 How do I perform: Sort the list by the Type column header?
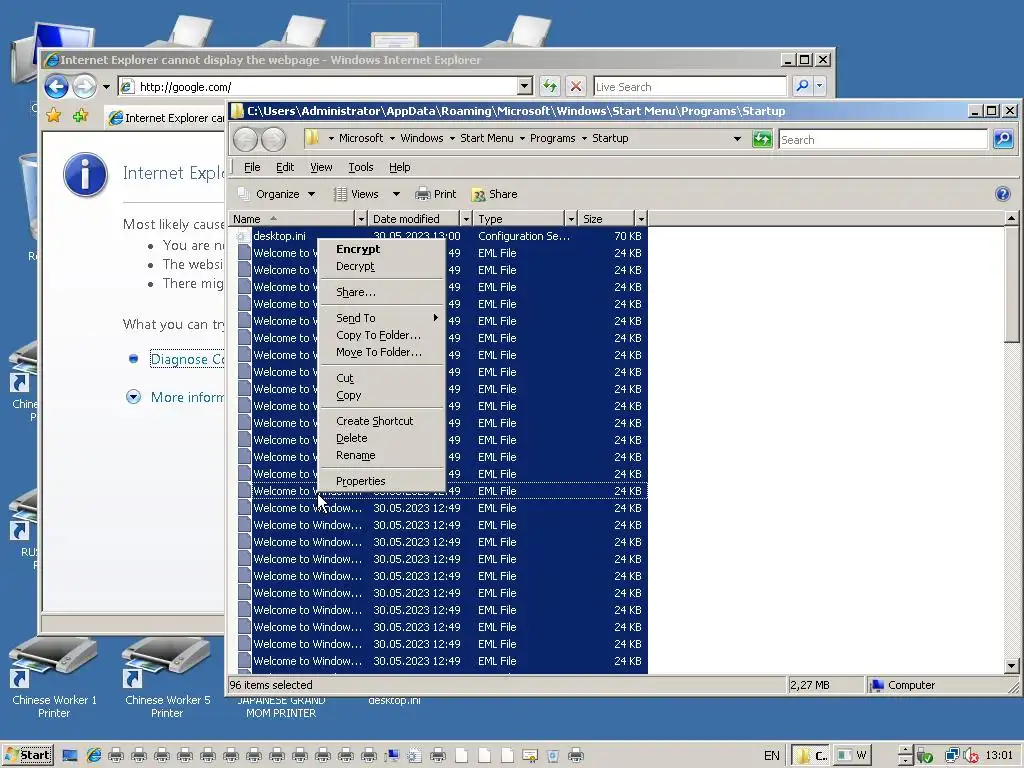pos(519,219)
